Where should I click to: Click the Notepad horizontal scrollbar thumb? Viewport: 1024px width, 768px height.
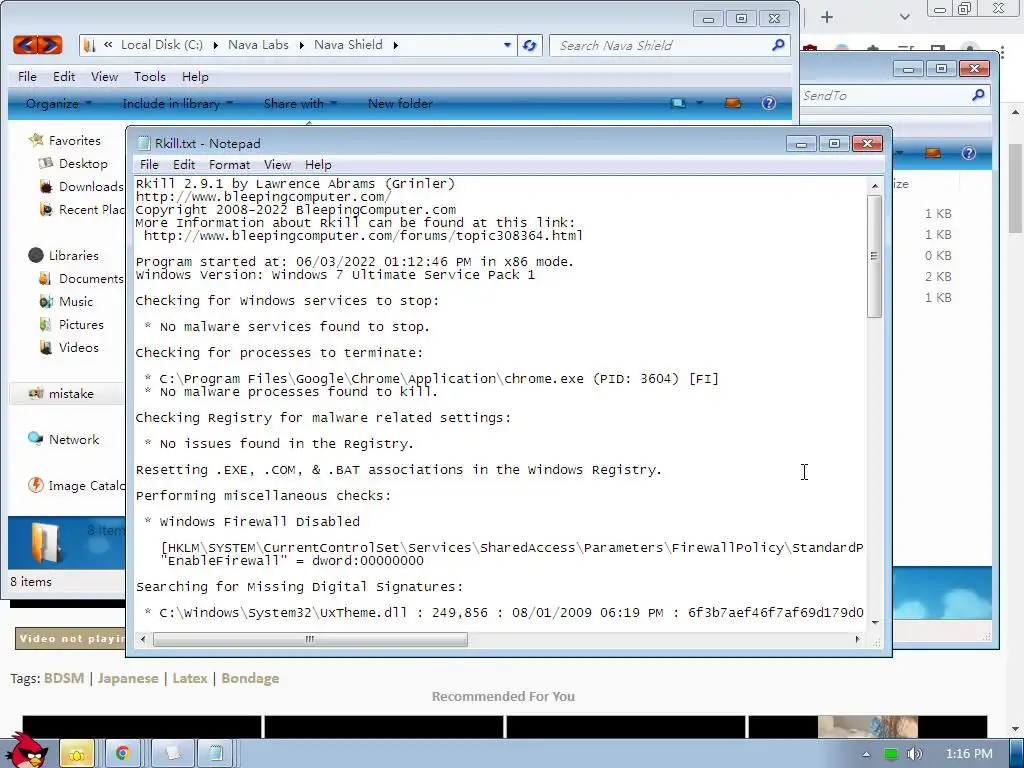click(x=310, y=639)
